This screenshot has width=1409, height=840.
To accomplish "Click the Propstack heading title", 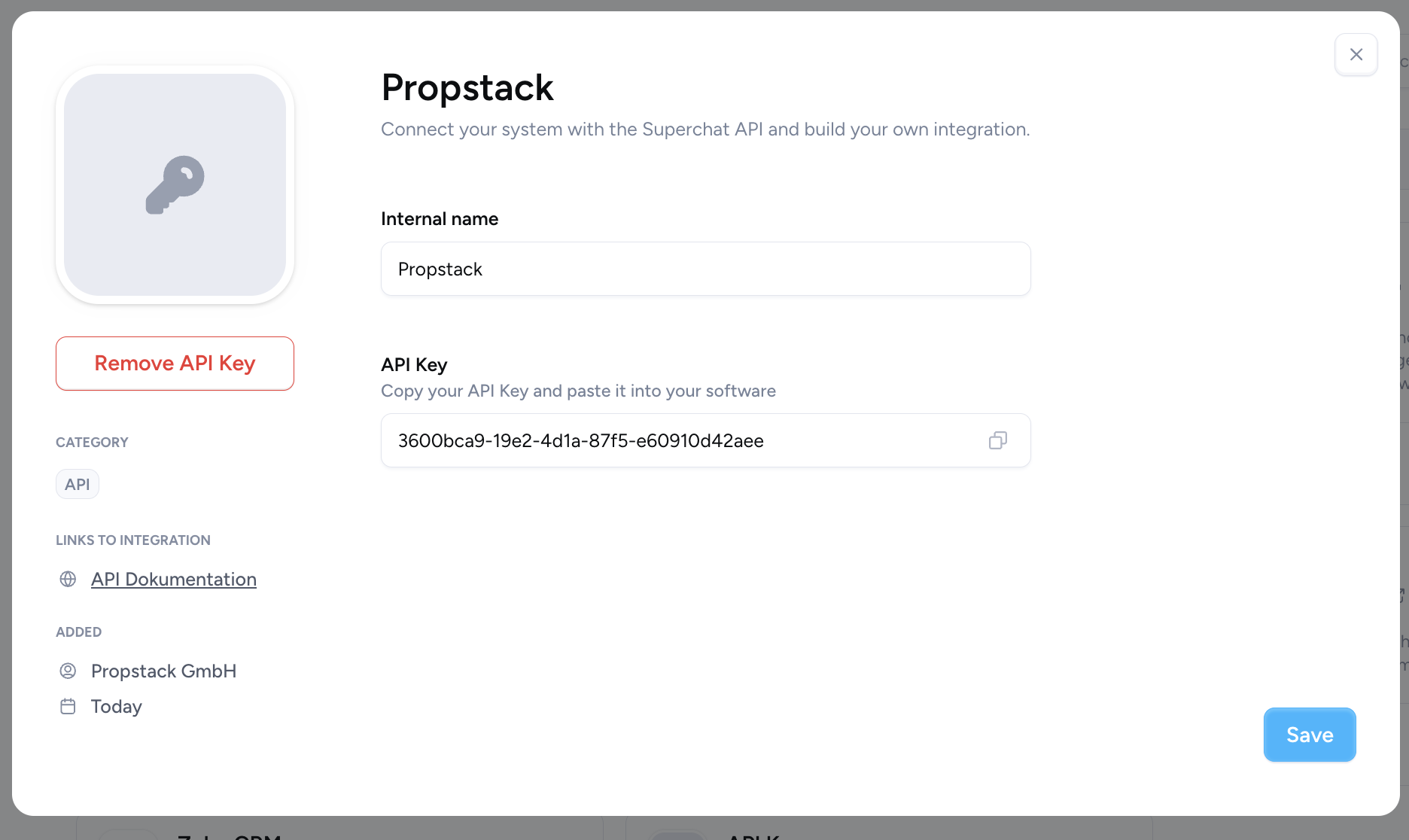I will pyautogui.click(x=467, y=87).
